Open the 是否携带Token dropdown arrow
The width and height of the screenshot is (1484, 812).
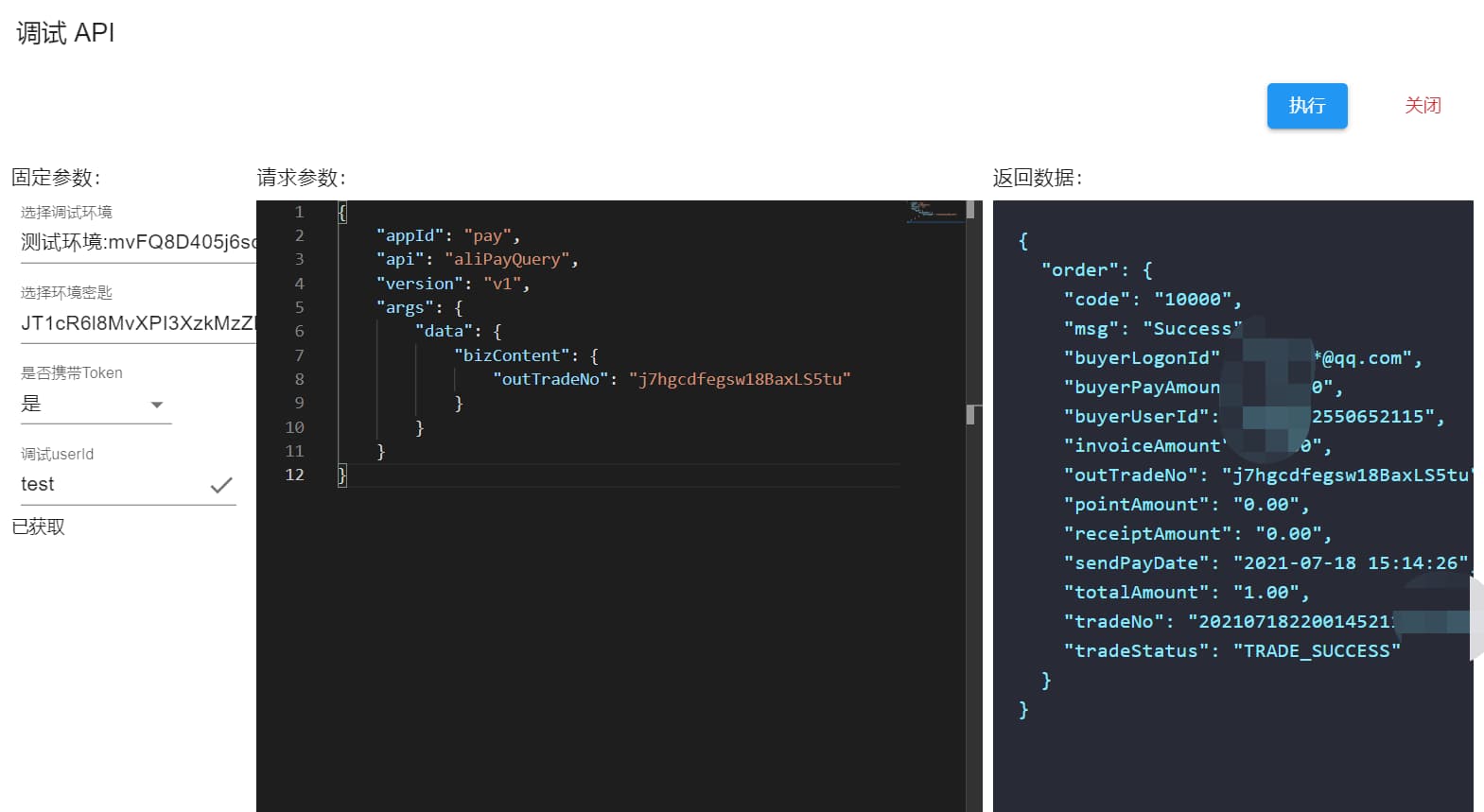click(157, 405)
